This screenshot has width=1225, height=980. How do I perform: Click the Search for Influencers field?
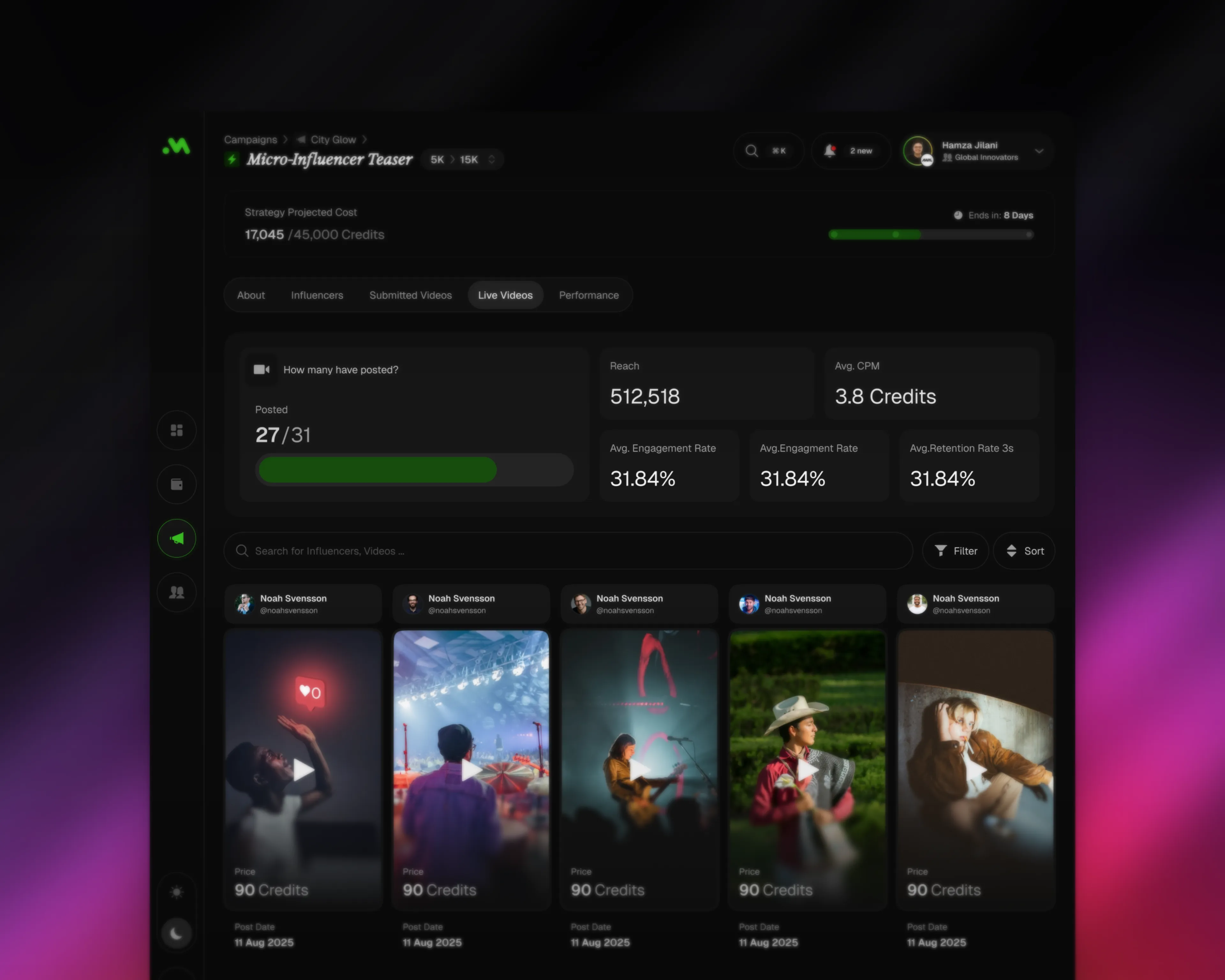pyautogui.click(x=568, y=551)
